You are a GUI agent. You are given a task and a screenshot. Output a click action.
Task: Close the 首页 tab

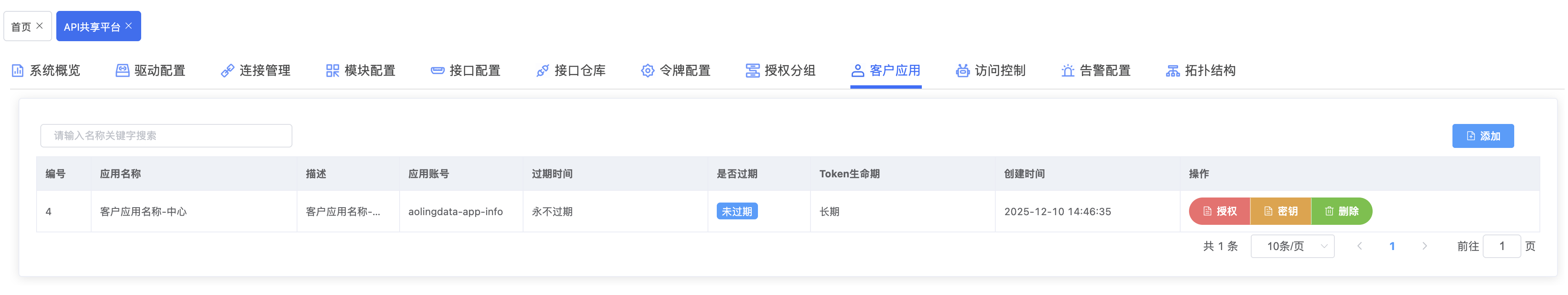[39, 26]
